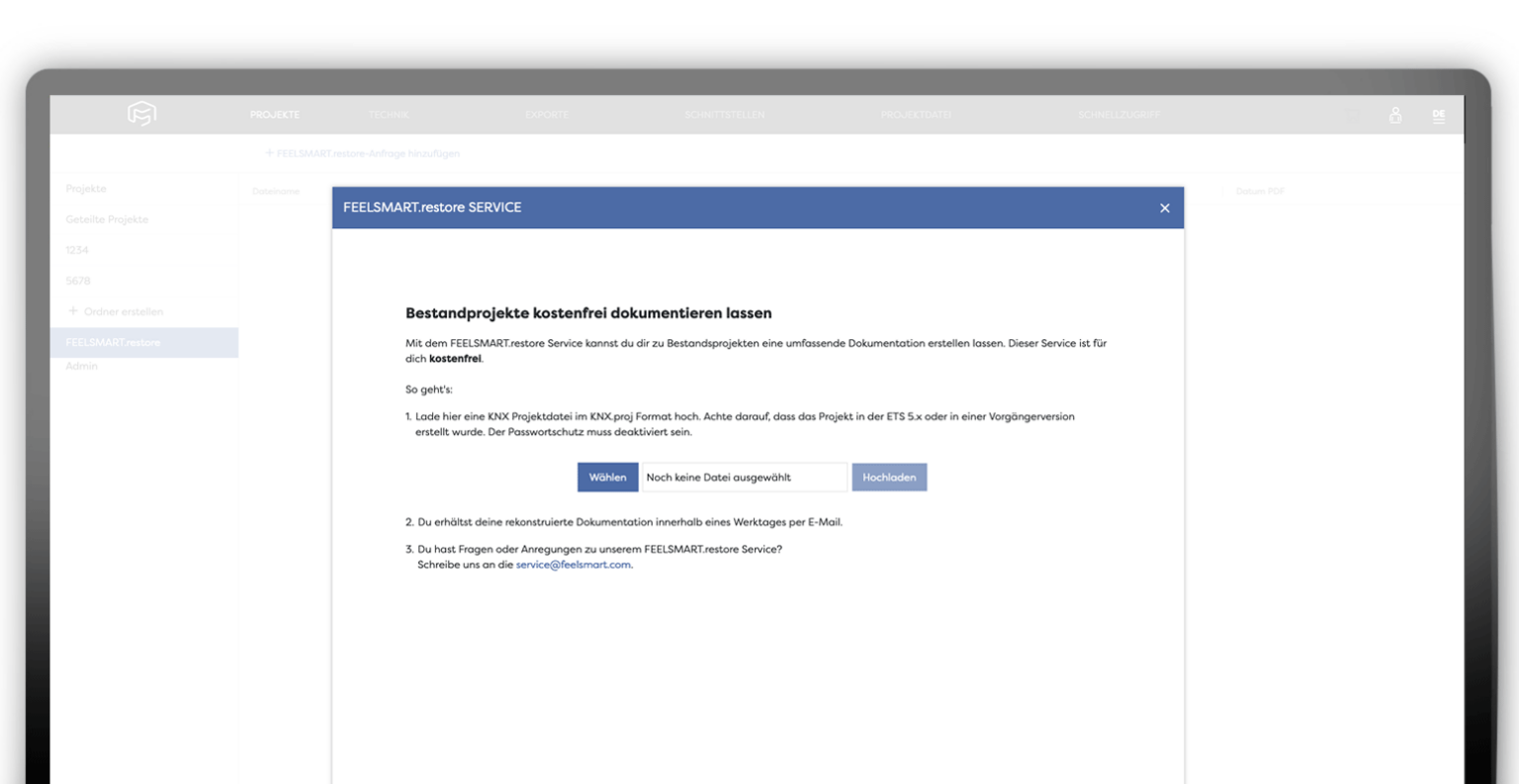This screenshot has height=784, width=1519.
Task: Open folder 1234 in the sidebar
Action: coord(77,250)
